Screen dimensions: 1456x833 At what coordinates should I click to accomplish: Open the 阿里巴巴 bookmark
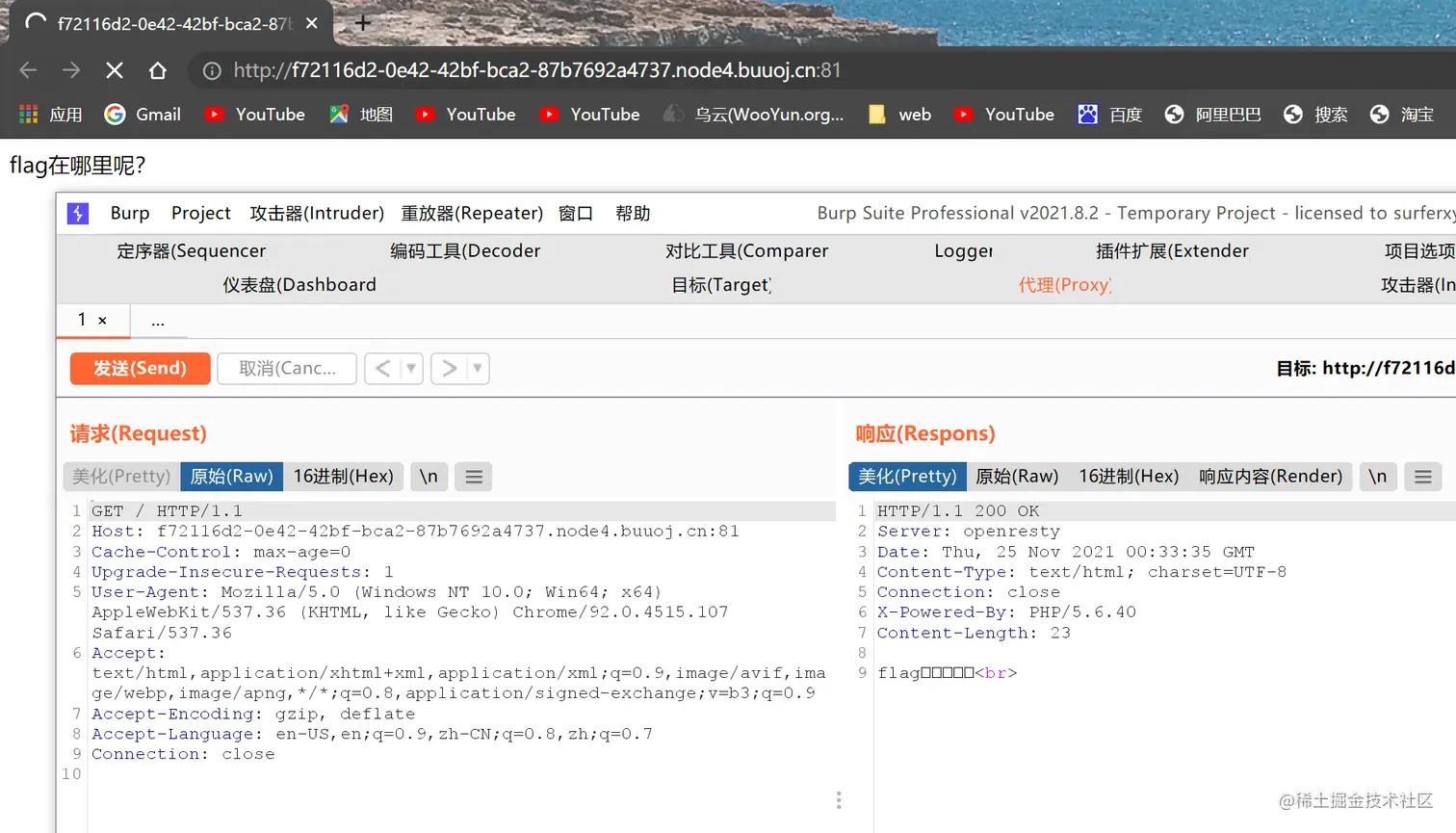[1212, 115]
